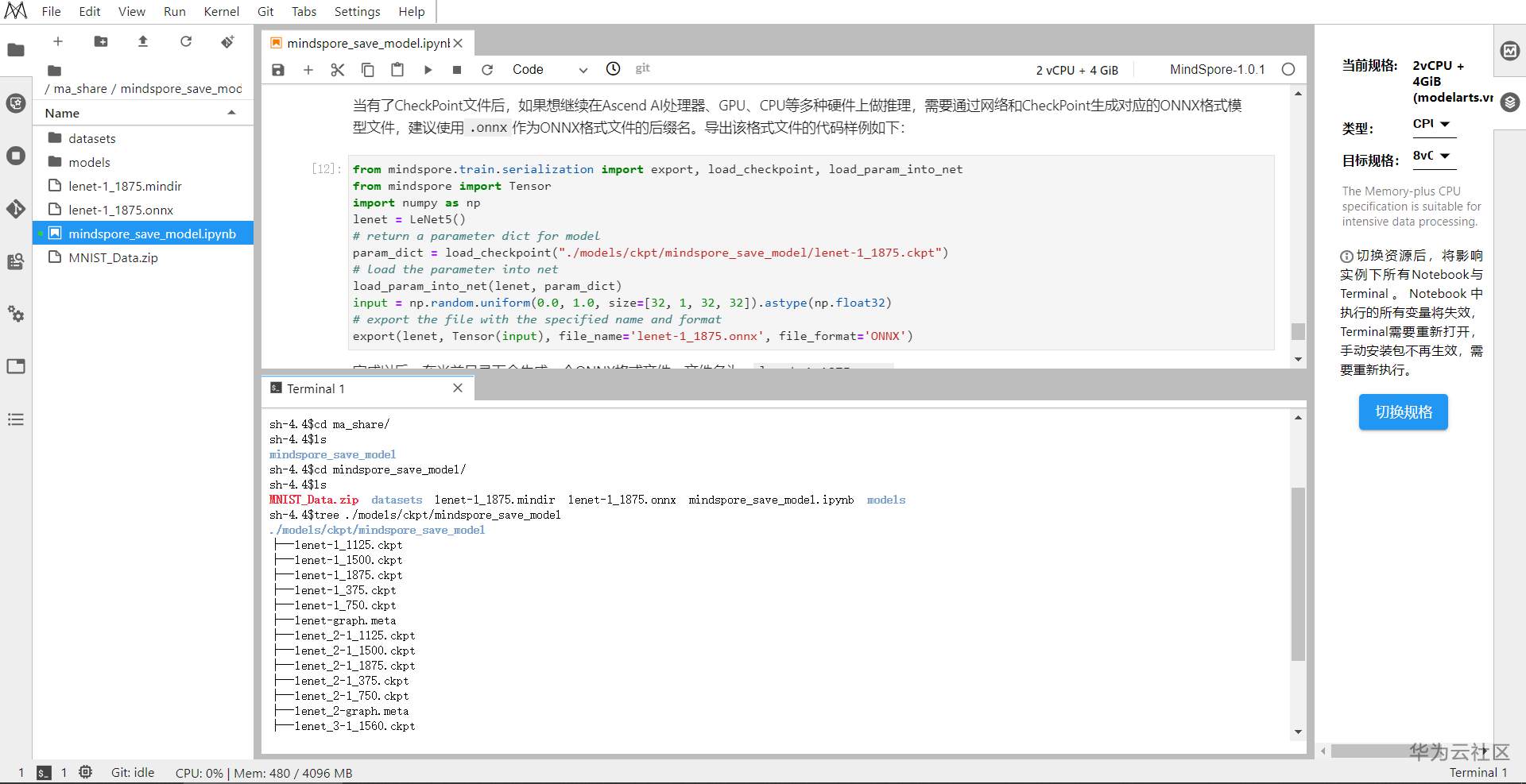1526x784 pixels.
Task: Open the Kernel menu
Action: pos(221,11)
